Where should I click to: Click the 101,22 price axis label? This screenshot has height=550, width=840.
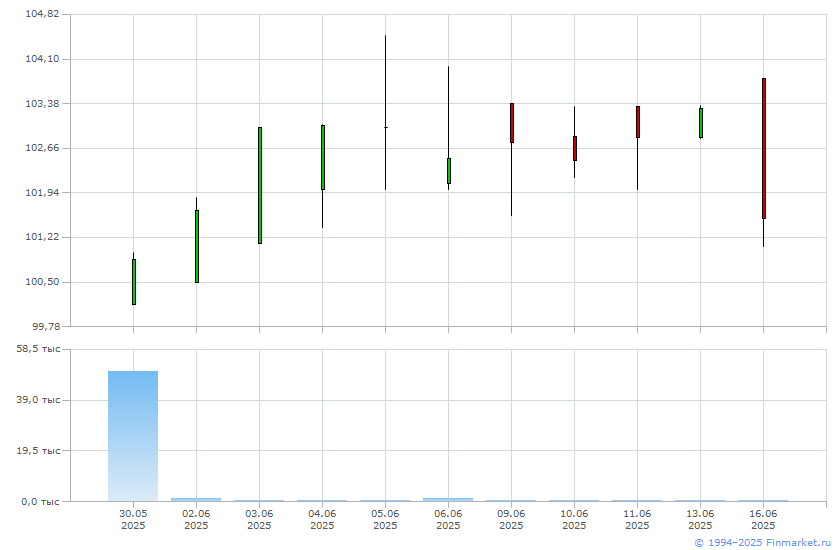[x=42, y=237]
